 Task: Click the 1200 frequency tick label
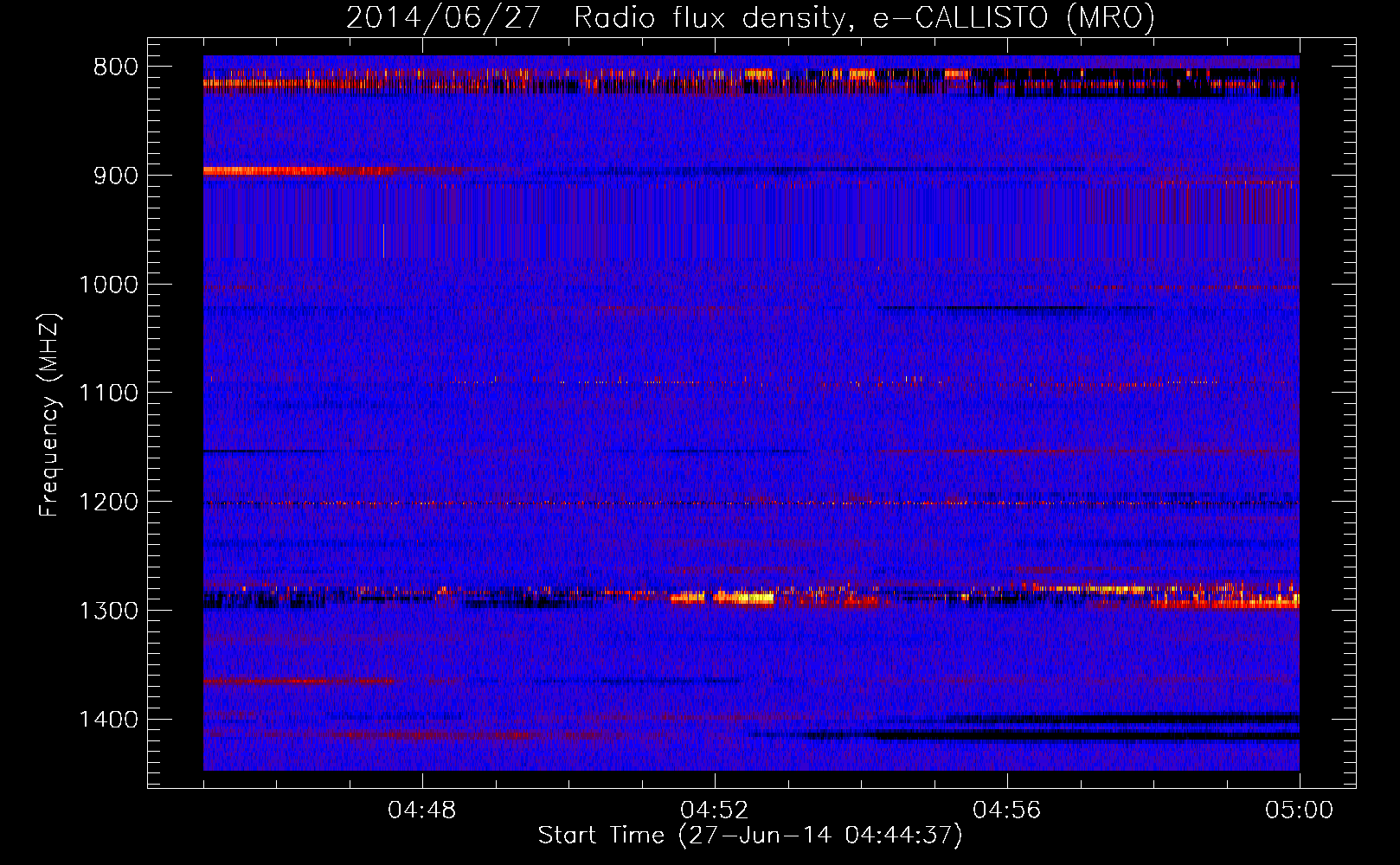click(108, 503)
